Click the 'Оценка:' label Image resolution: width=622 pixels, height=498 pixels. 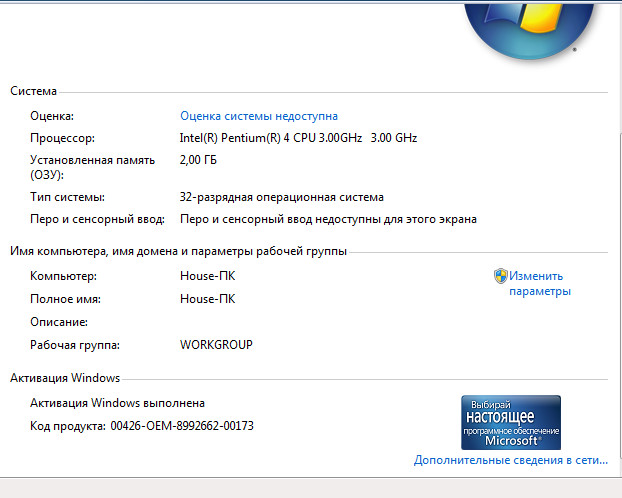point(52,116)
